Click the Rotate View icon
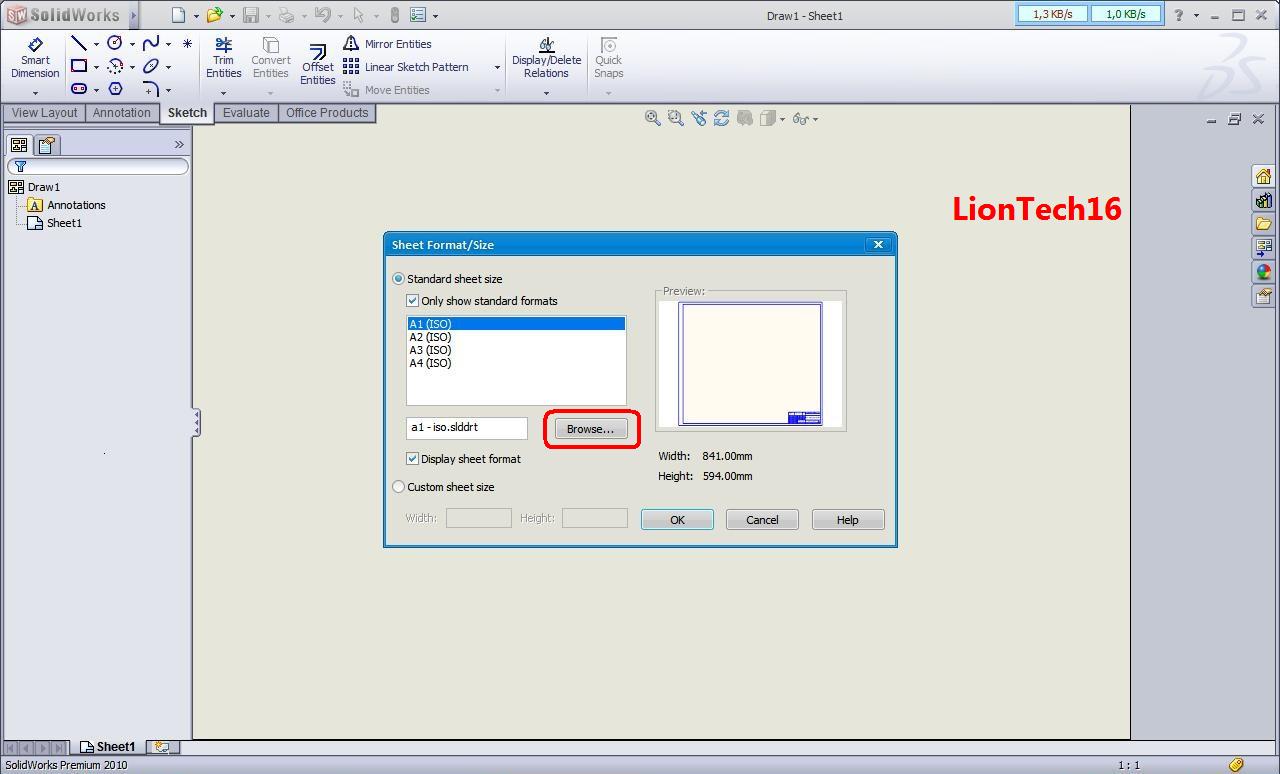This screenshot has width=1280, height=774. tap(721, 118)
